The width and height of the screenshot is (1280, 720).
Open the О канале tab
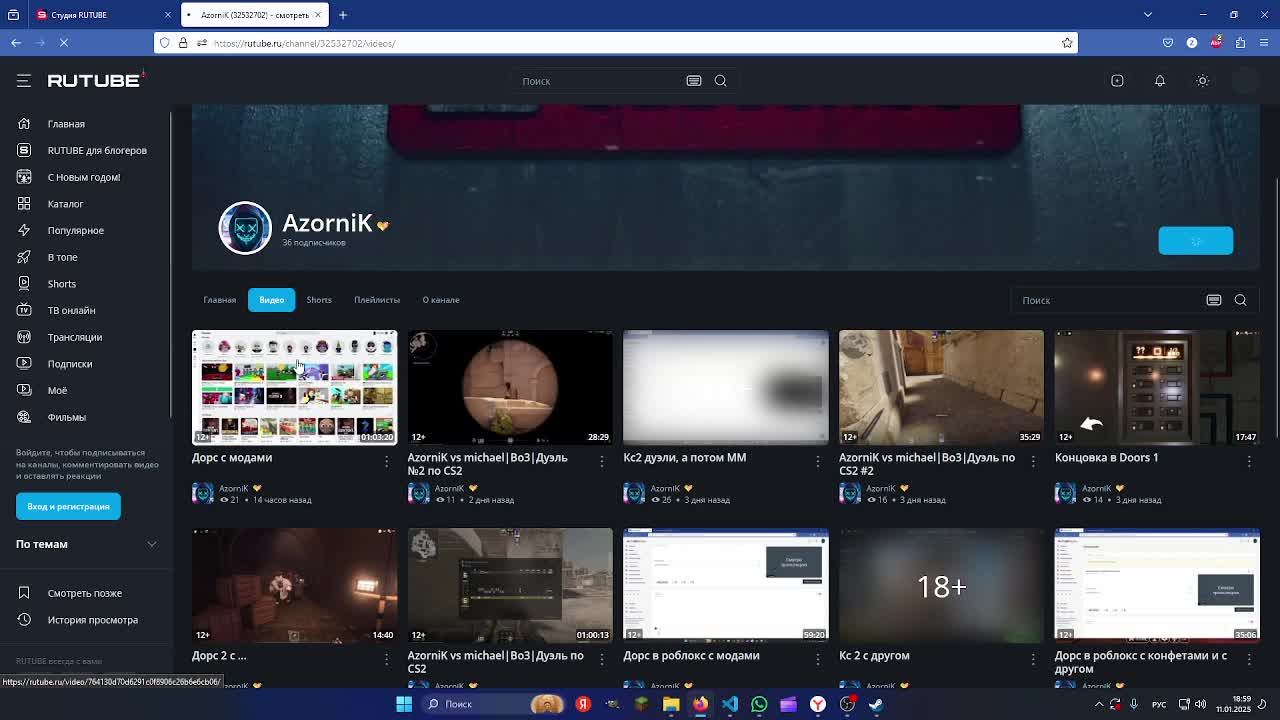441,300
